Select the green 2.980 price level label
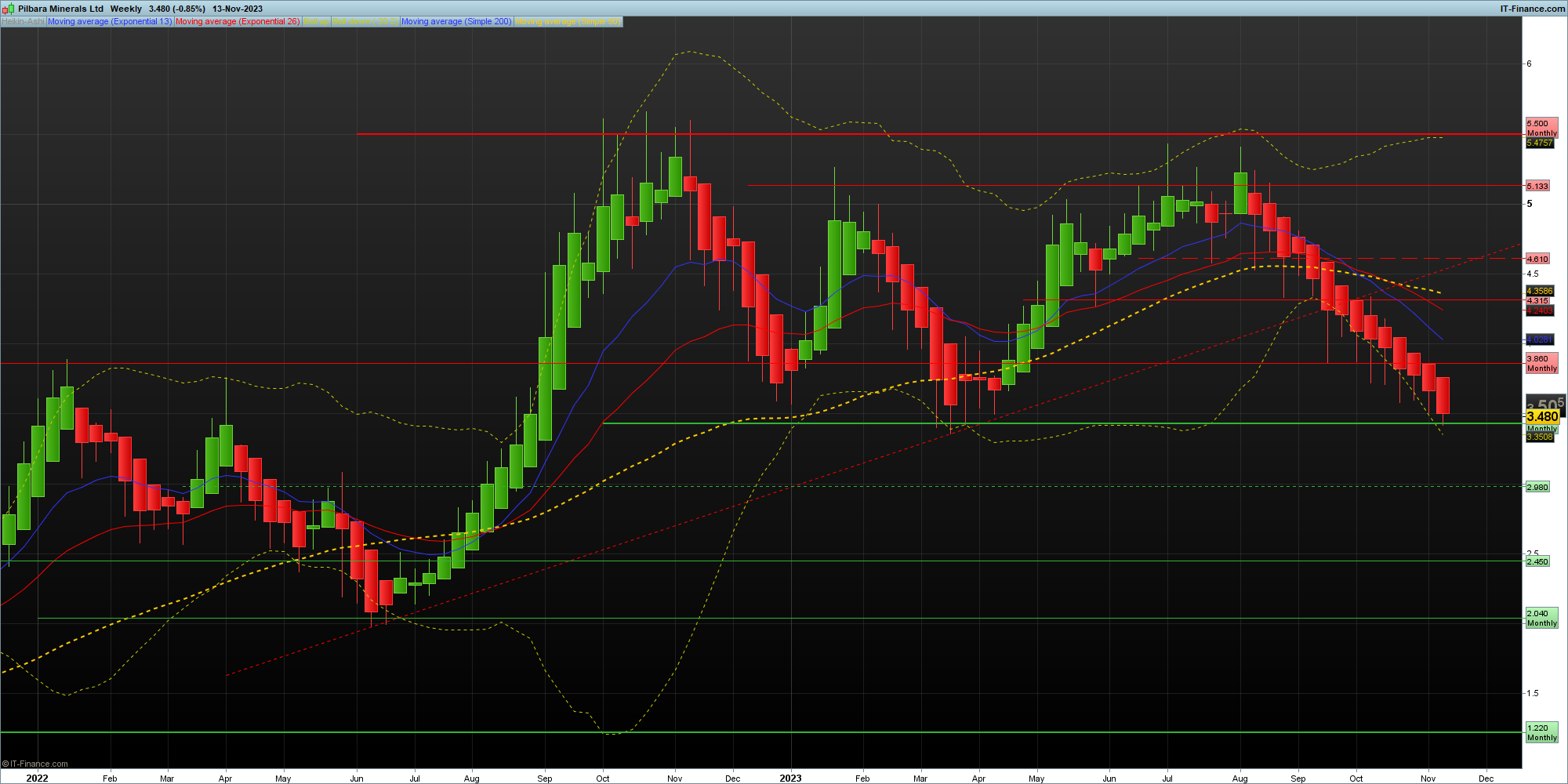Screen dimensions: 1568x784 [1537, 487]
